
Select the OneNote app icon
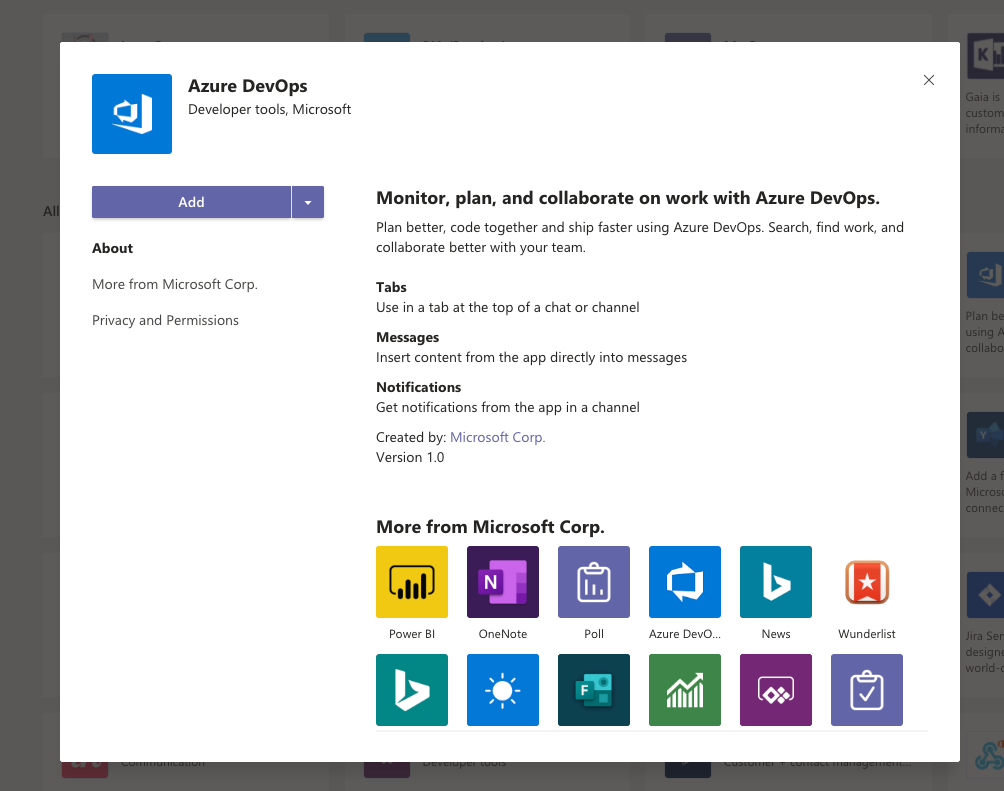point(502,581)
